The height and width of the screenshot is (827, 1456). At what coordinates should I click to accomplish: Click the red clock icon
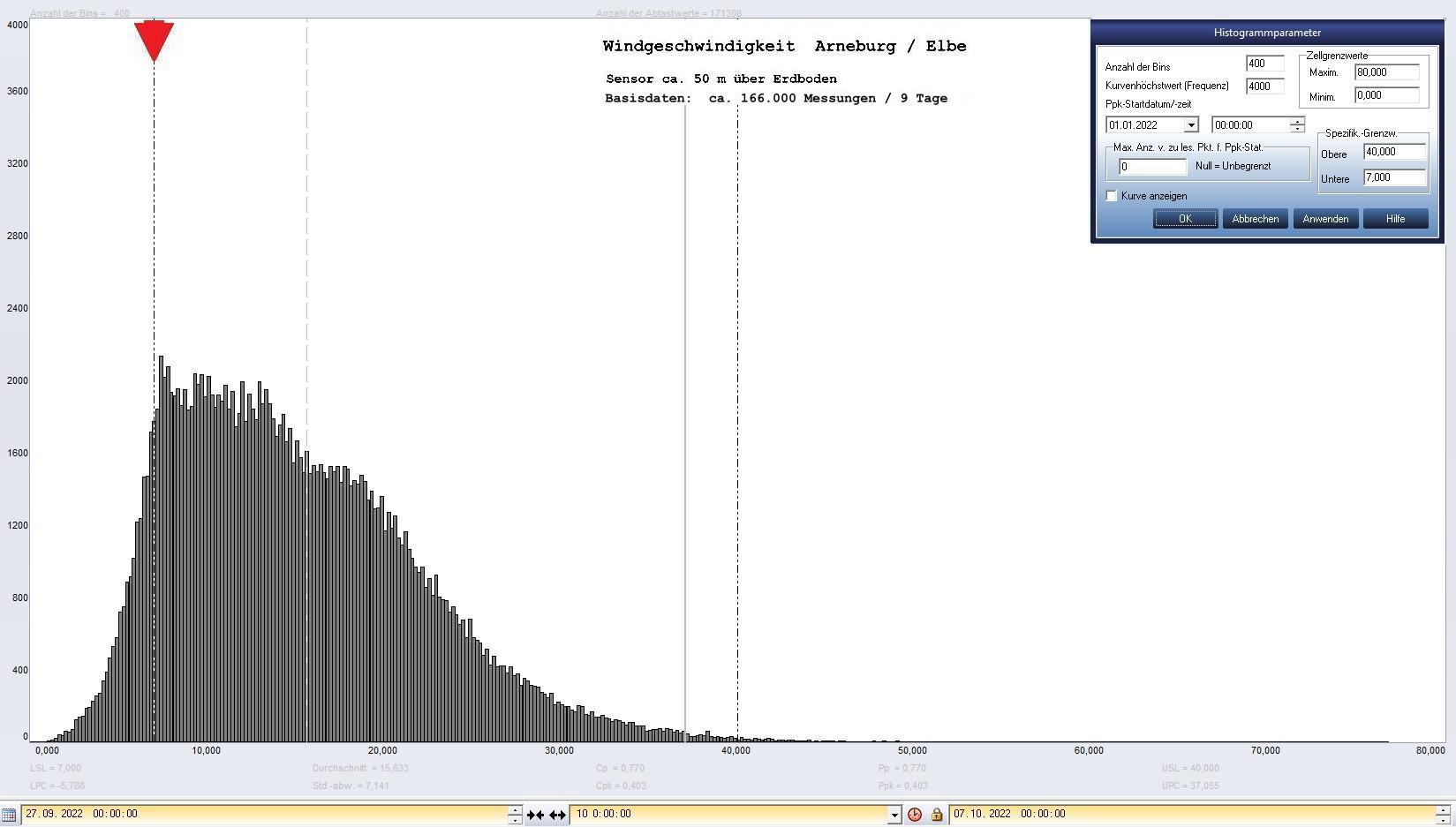pos(915,815)
